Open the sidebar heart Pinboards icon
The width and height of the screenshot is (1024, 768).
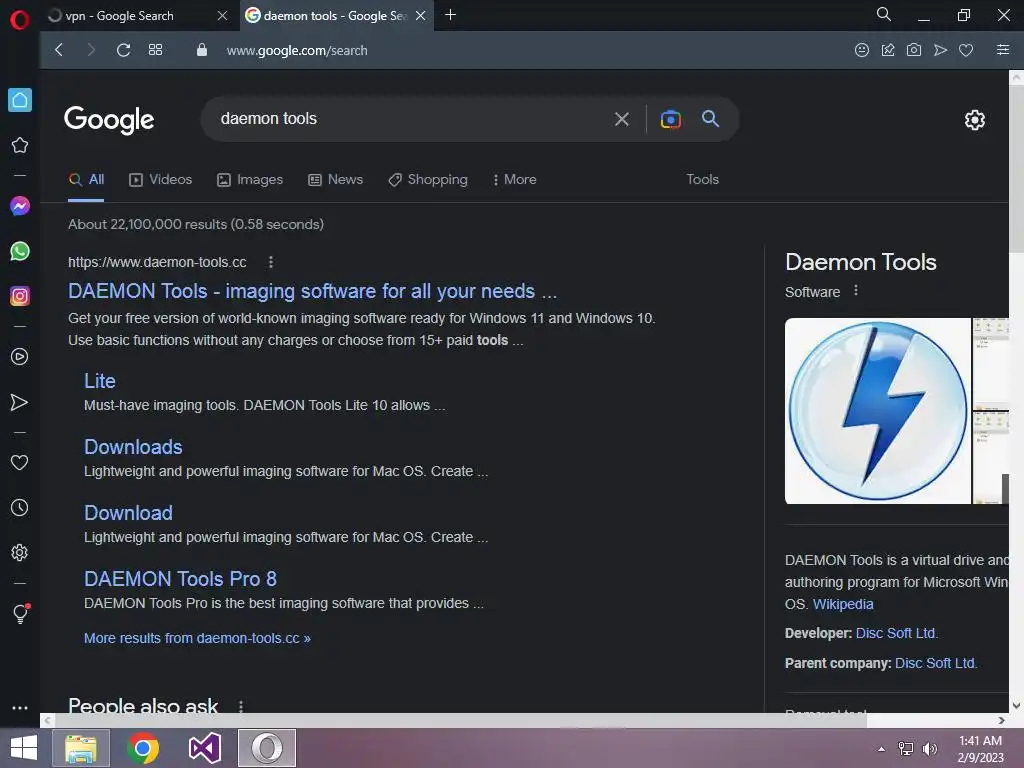[20, 462]
